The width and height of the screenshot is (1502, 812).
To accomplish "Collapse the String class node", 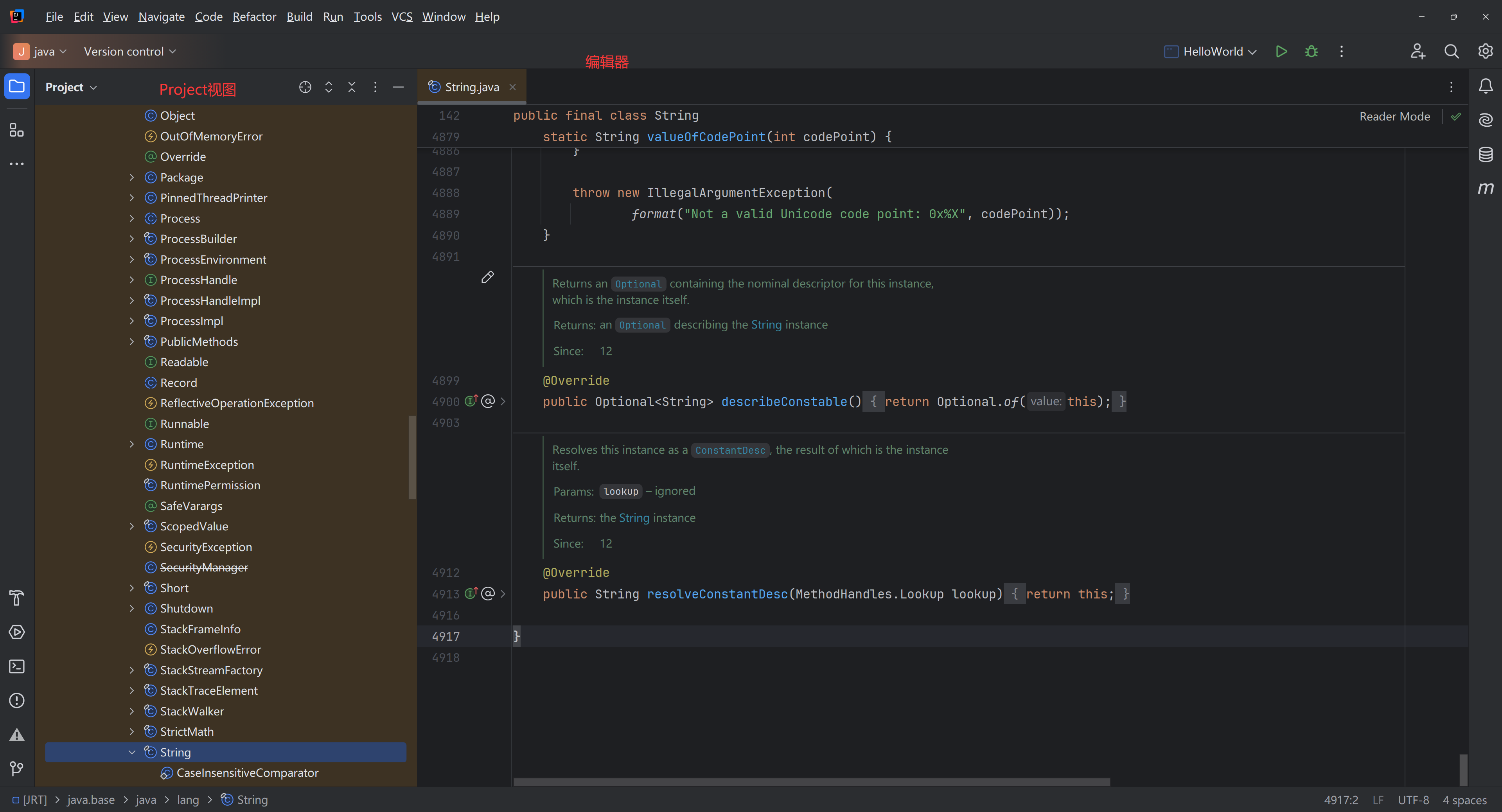I will click(132, 752).
